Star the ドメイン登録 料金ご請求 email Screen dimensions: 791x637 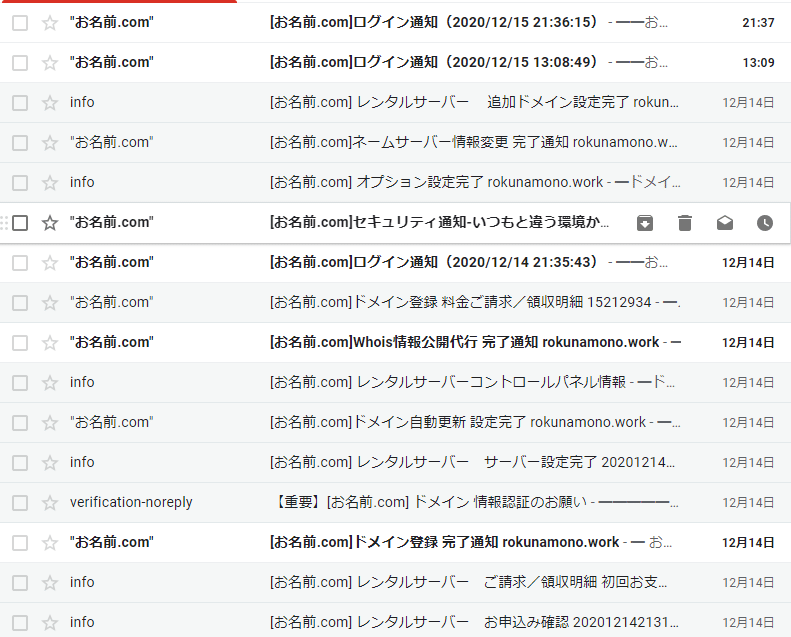pos(49,303)
